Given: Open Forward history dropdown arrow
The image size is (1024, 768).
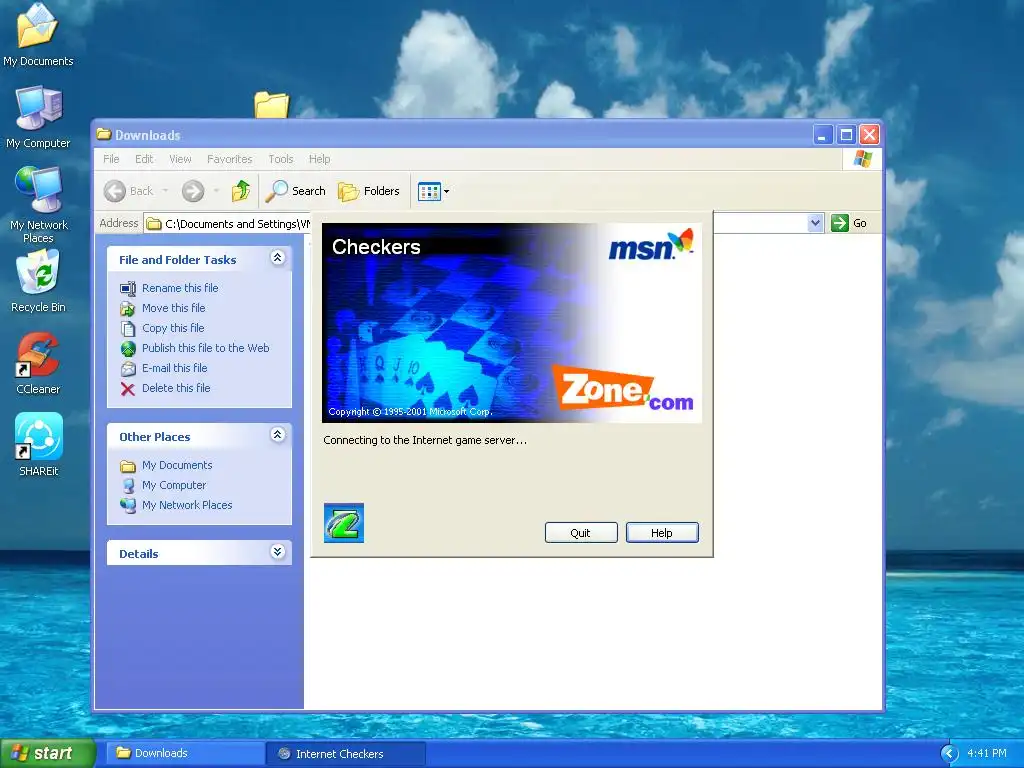Looking at the screenshot, I should click(216, 191).
